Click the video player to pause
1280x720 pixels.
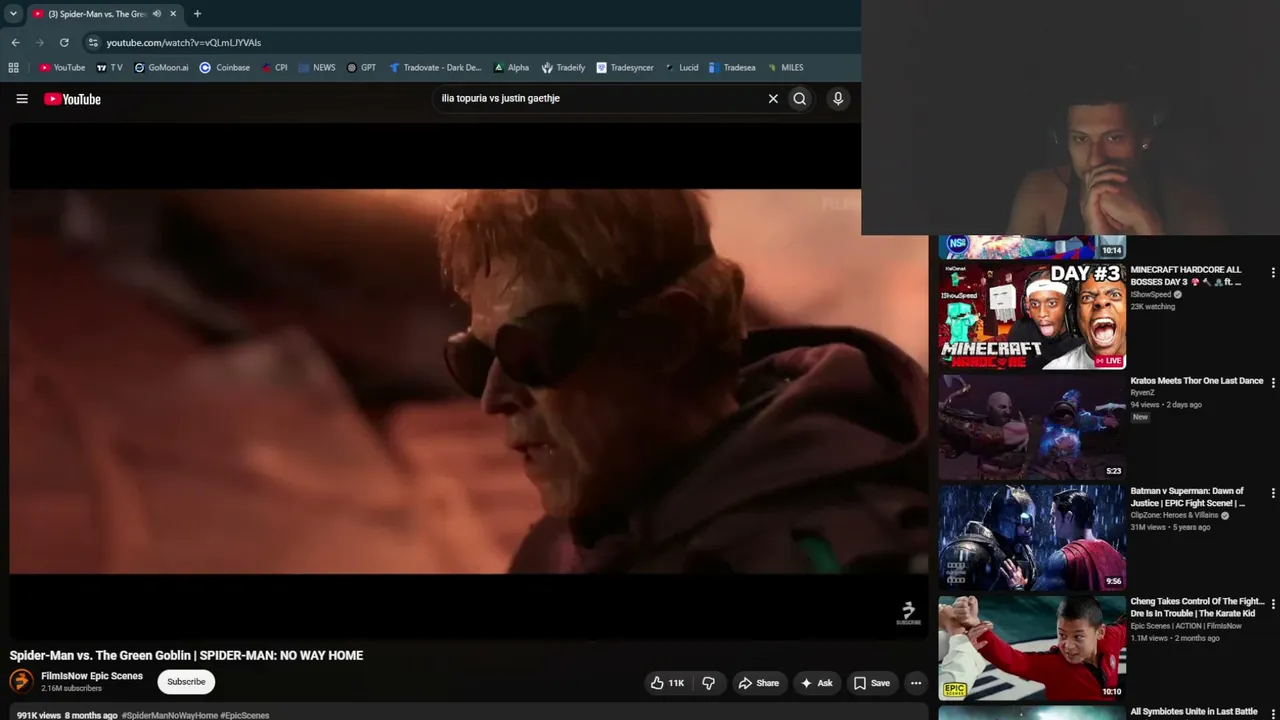(x=469, y=380)
